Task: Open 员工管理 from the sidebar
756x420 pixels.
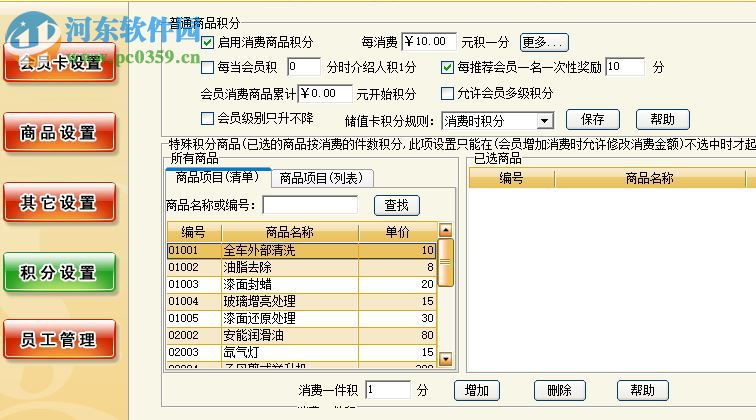Action: (x=60, y=339)
